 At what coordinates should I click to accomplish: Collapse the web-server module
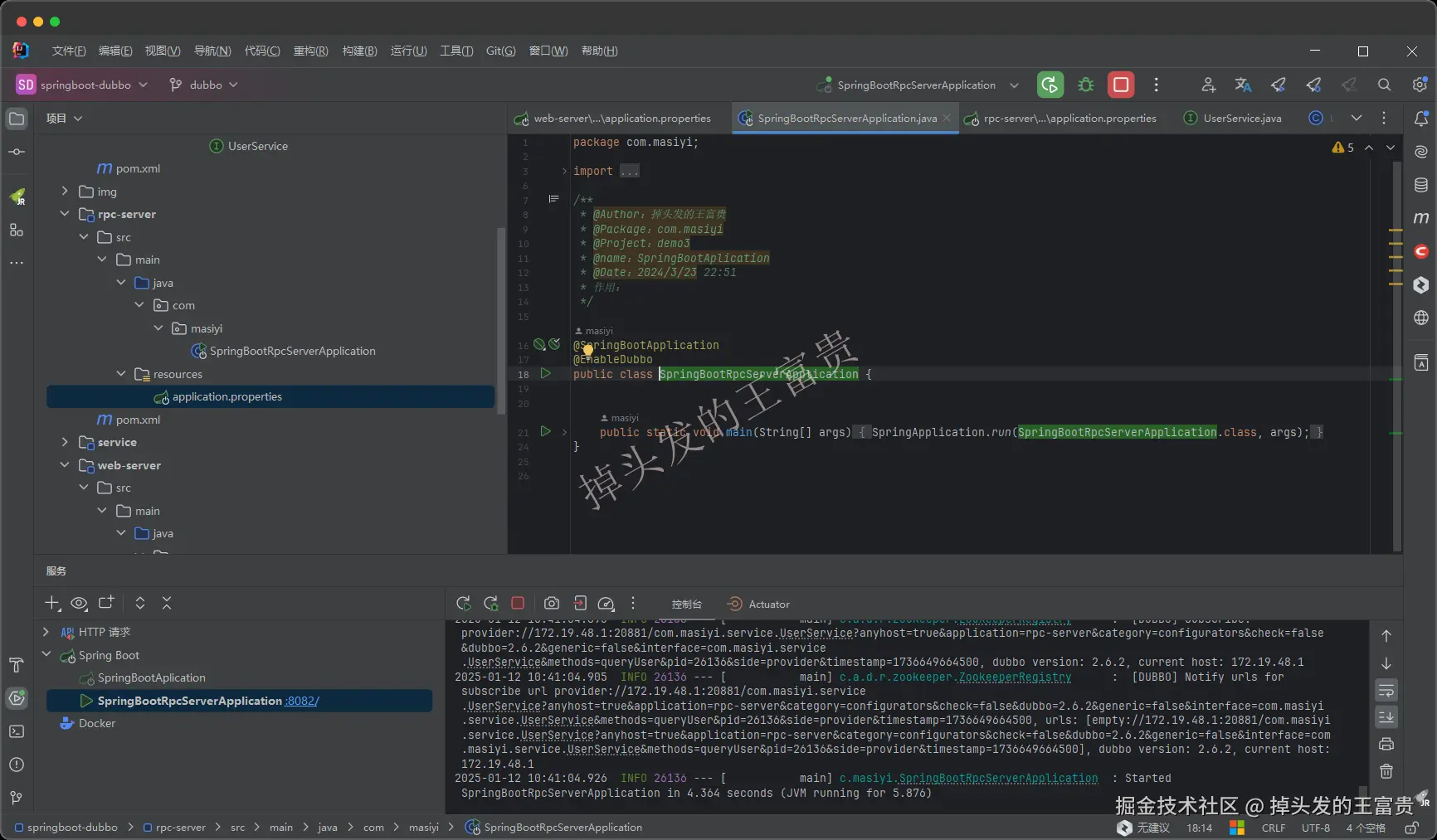click(x=65, y=465)
